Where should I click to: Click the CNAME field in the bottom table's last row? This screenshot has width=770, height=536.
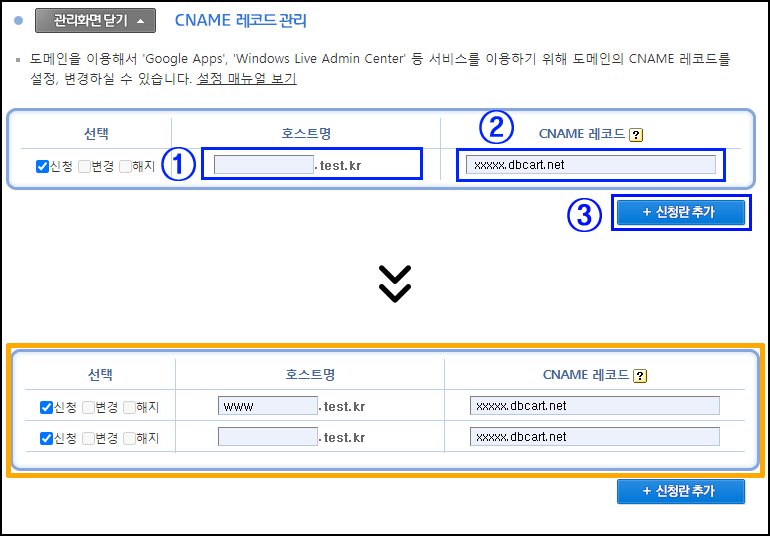(594, 437)
